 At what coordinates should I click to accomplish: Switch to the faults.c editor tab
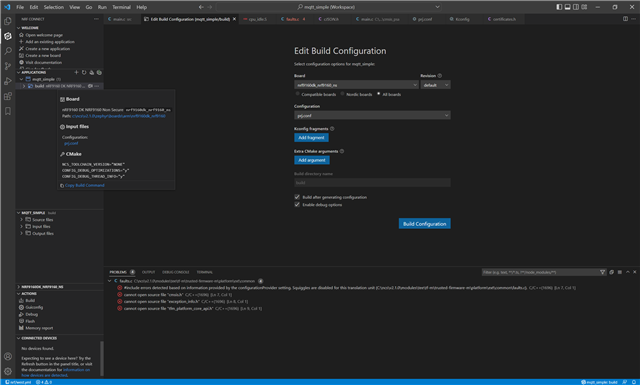coord(292,19)
